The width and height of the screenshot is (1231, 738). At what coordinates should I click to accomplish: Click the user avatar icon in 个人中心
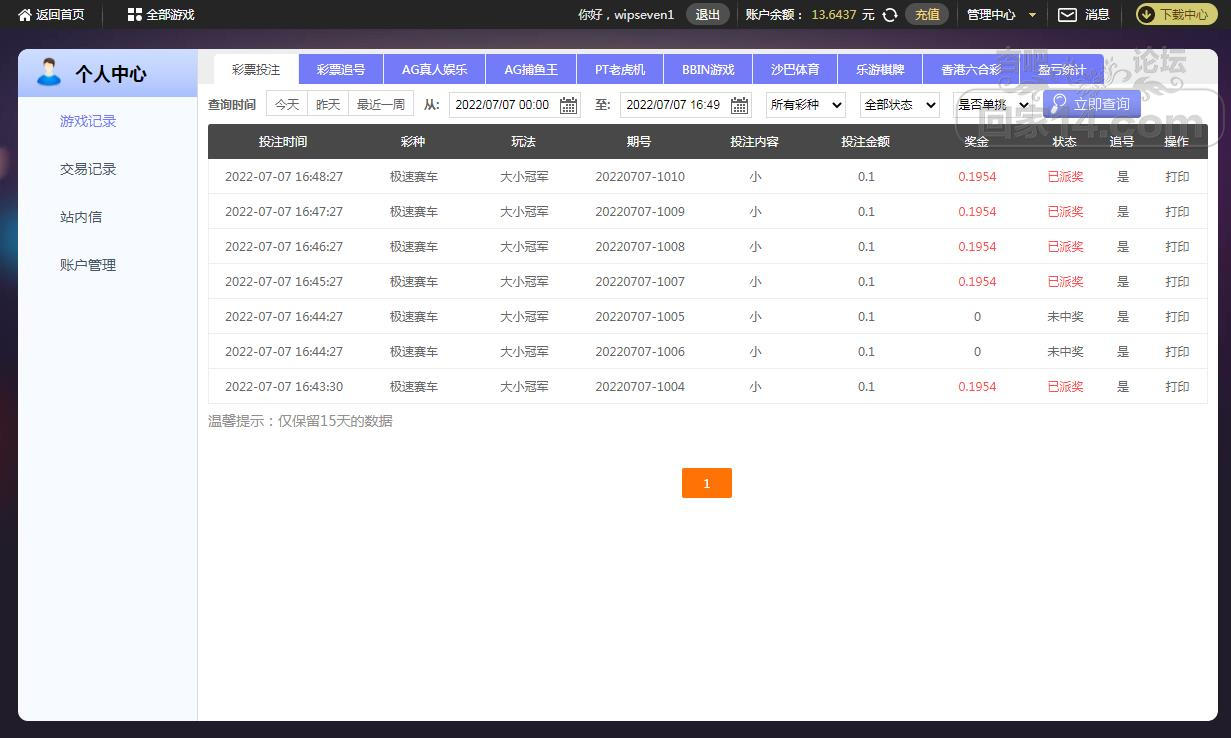point(48,72)
